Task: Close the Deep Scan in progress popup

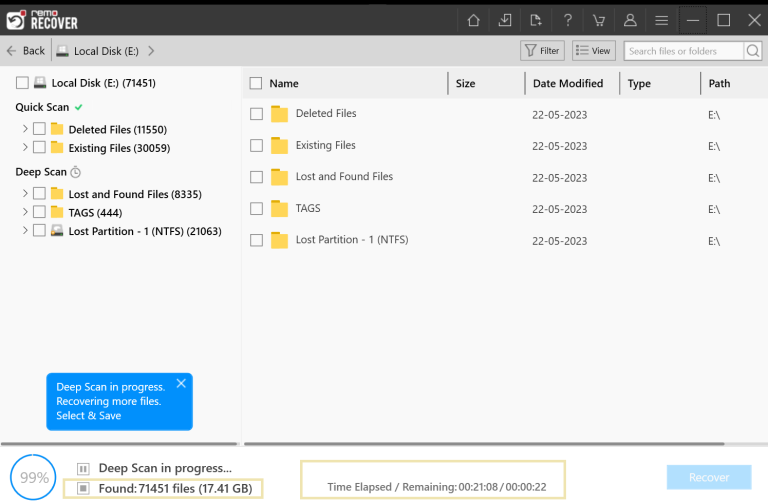Action: [x=181, y=384]
